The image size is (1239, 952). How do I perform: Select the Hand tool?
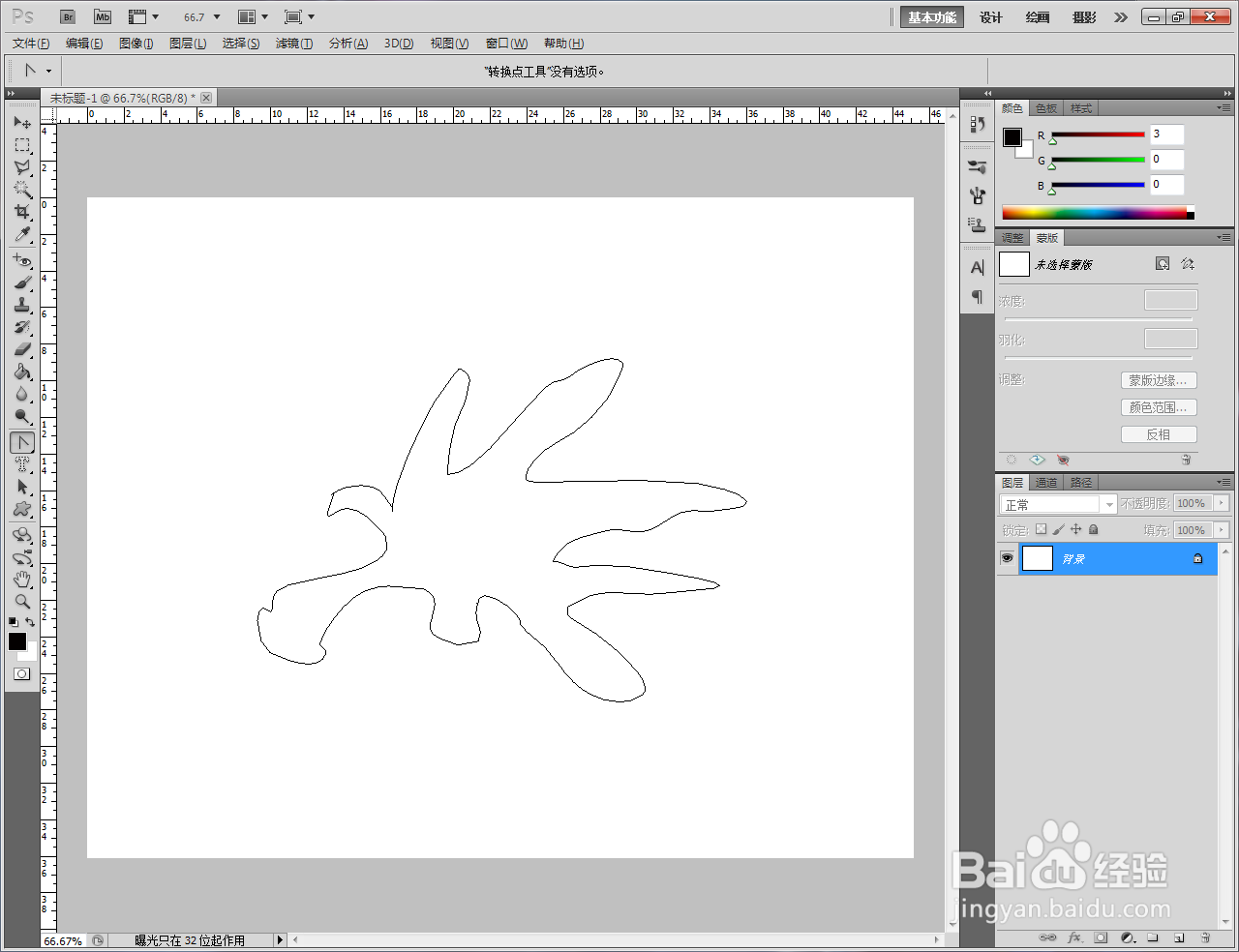[x=22, y=580]
